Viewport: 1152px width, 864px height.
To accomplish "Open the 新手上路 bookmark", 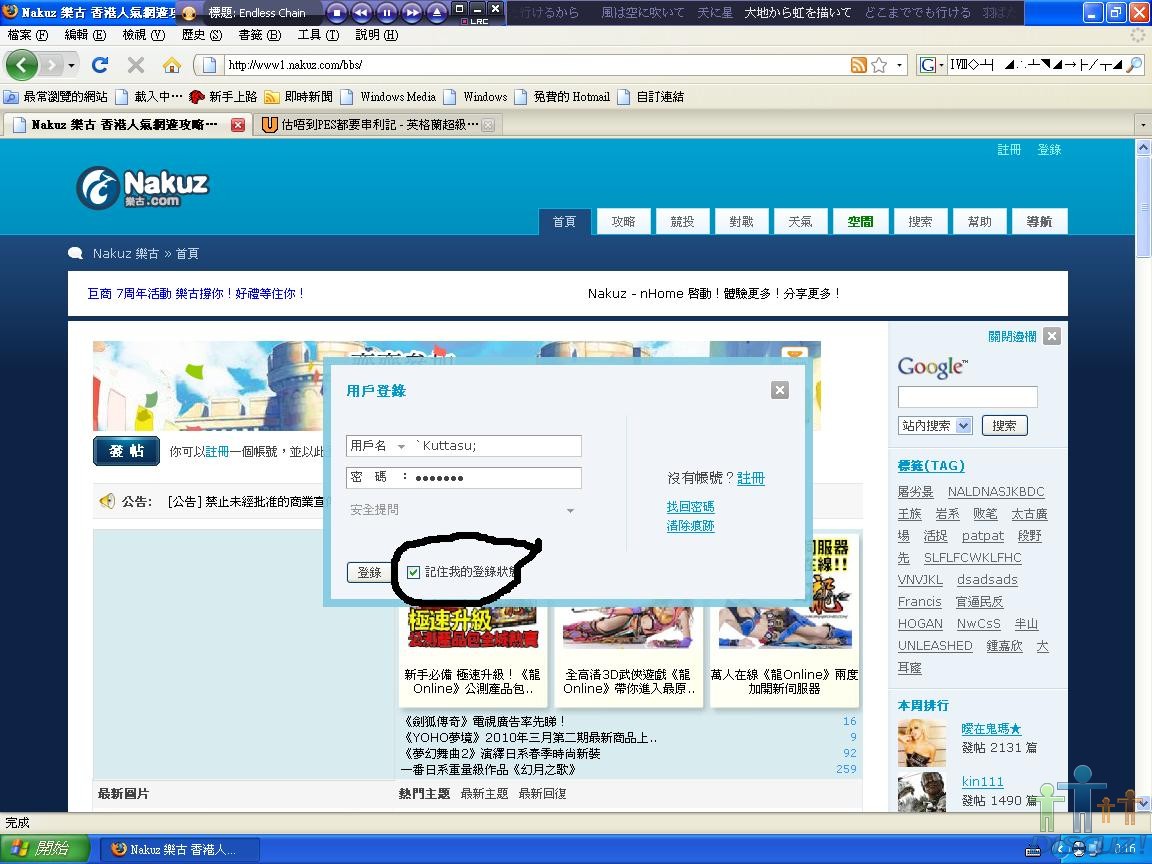I will click(x=223, y=96).
